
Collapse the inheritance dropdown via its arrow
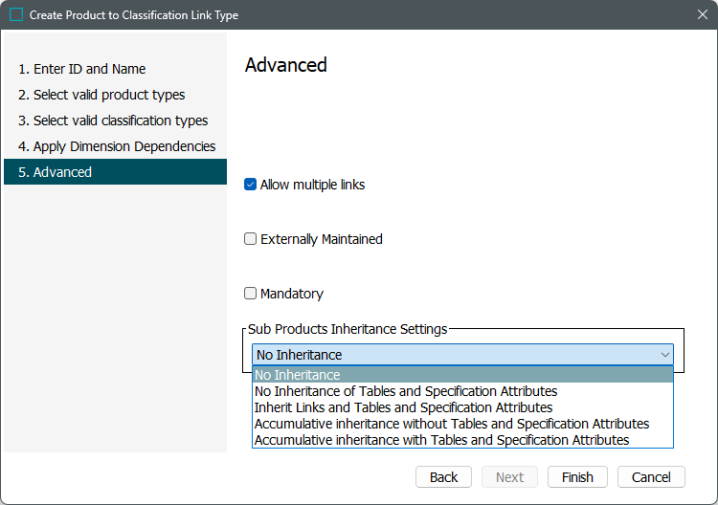(x=665, y=355)
